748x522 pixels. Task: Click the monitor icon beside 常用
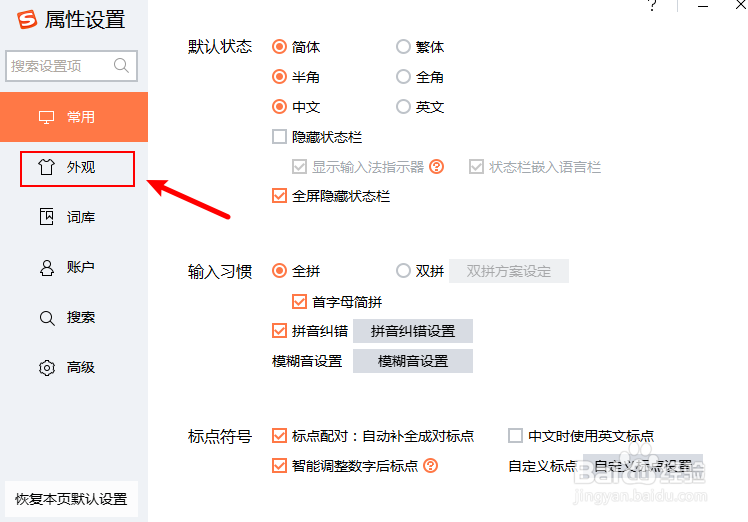pyautogui.click(x=46, y=117)
